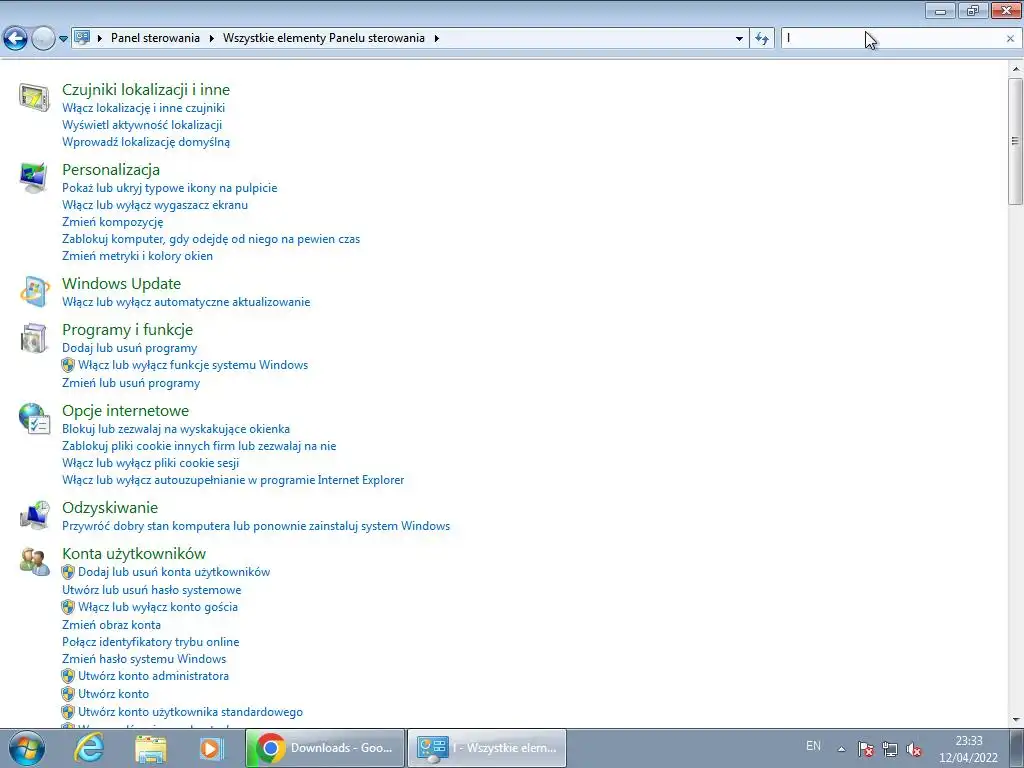The width and height of the screenshot is (1024, 768).
Task: Click Dodaj lub usuń programy
Action: click(x=129, y=348)
